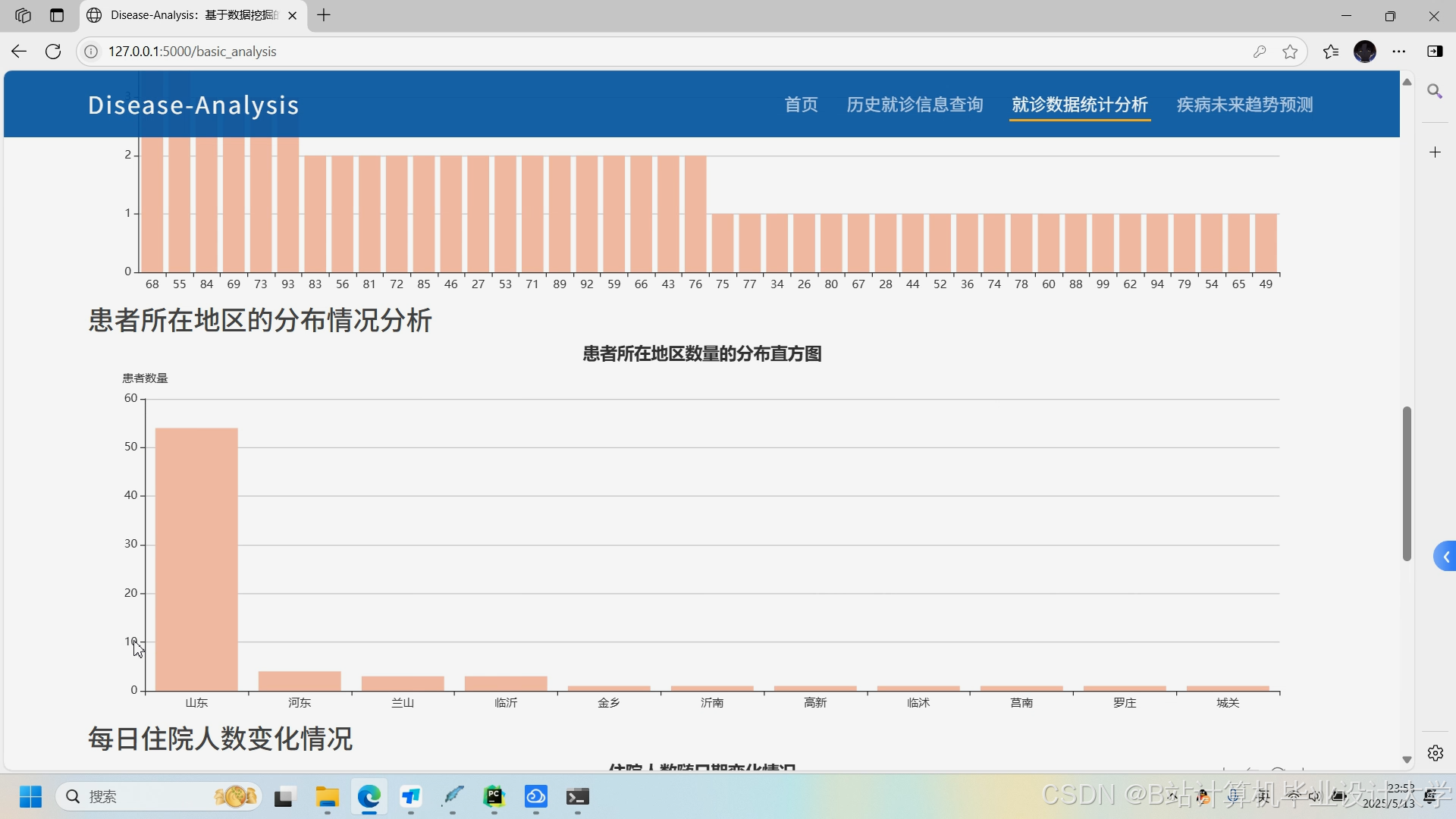Open the saved passwords key icon
The height and width of the screenshot is (819, 1456).
coord(1260,51)
